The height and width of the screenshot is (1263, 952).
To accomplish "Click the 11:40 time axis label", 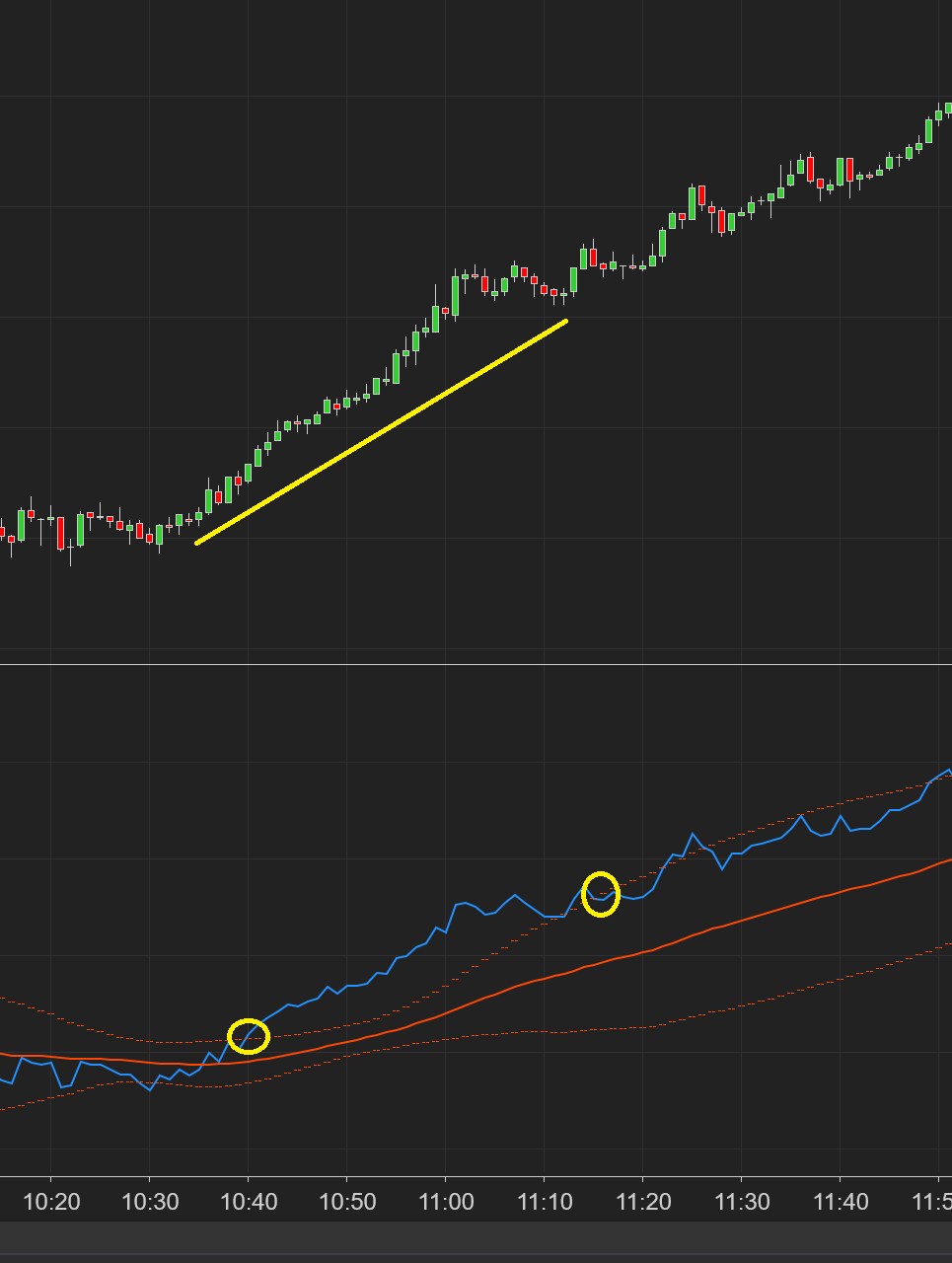I will [841, 1202].
